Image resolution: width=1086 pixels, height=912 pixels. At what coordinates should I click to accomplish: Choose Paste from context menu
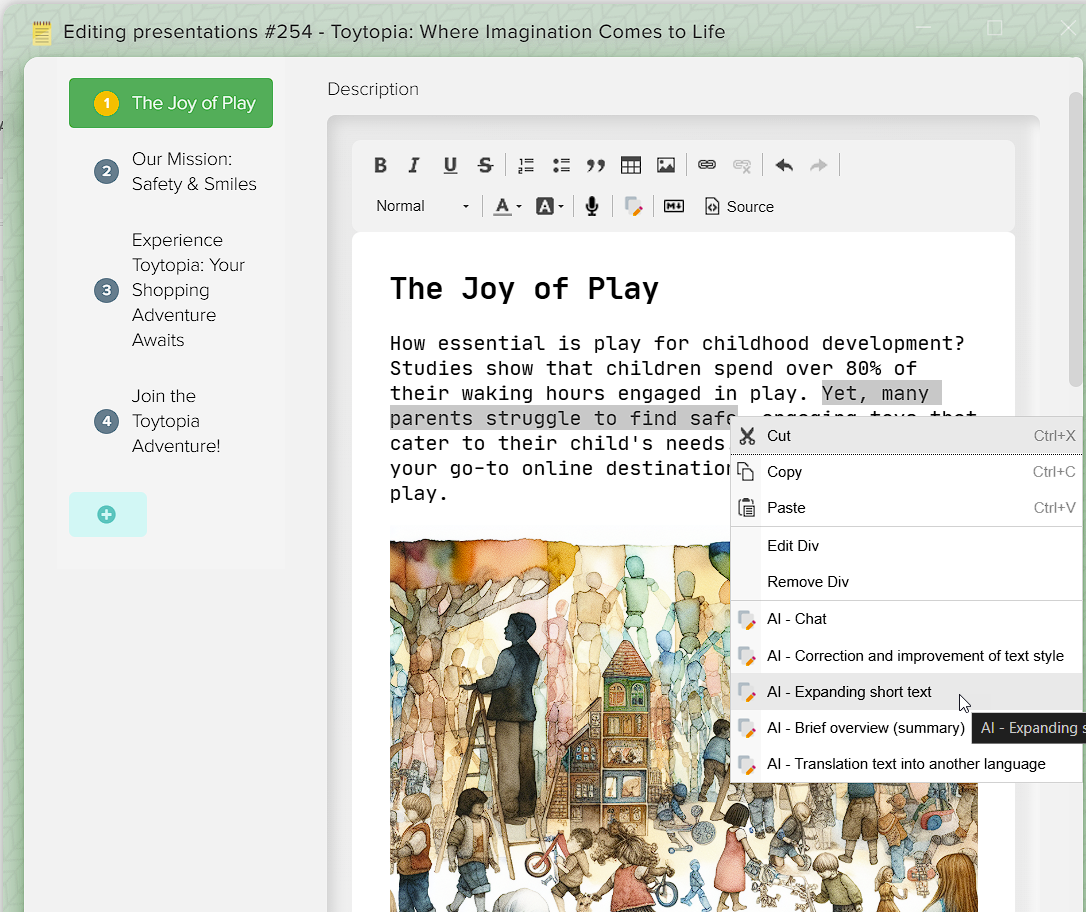pos(907,508)
